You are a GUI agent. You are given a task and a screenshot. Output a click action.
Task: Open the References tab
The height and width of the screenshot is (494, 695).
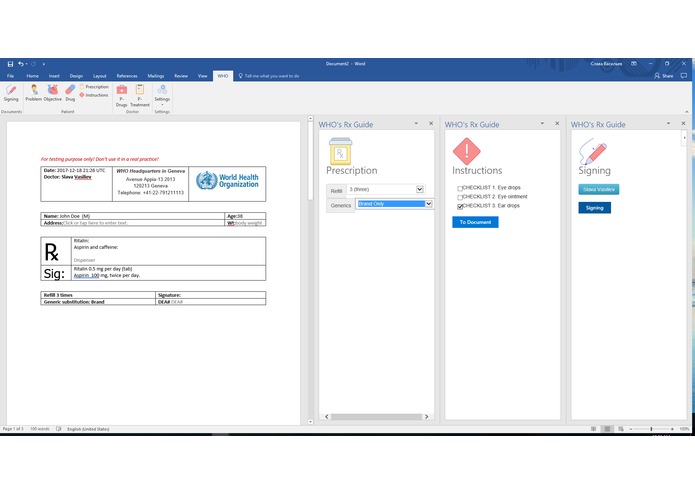click(127, 76)
